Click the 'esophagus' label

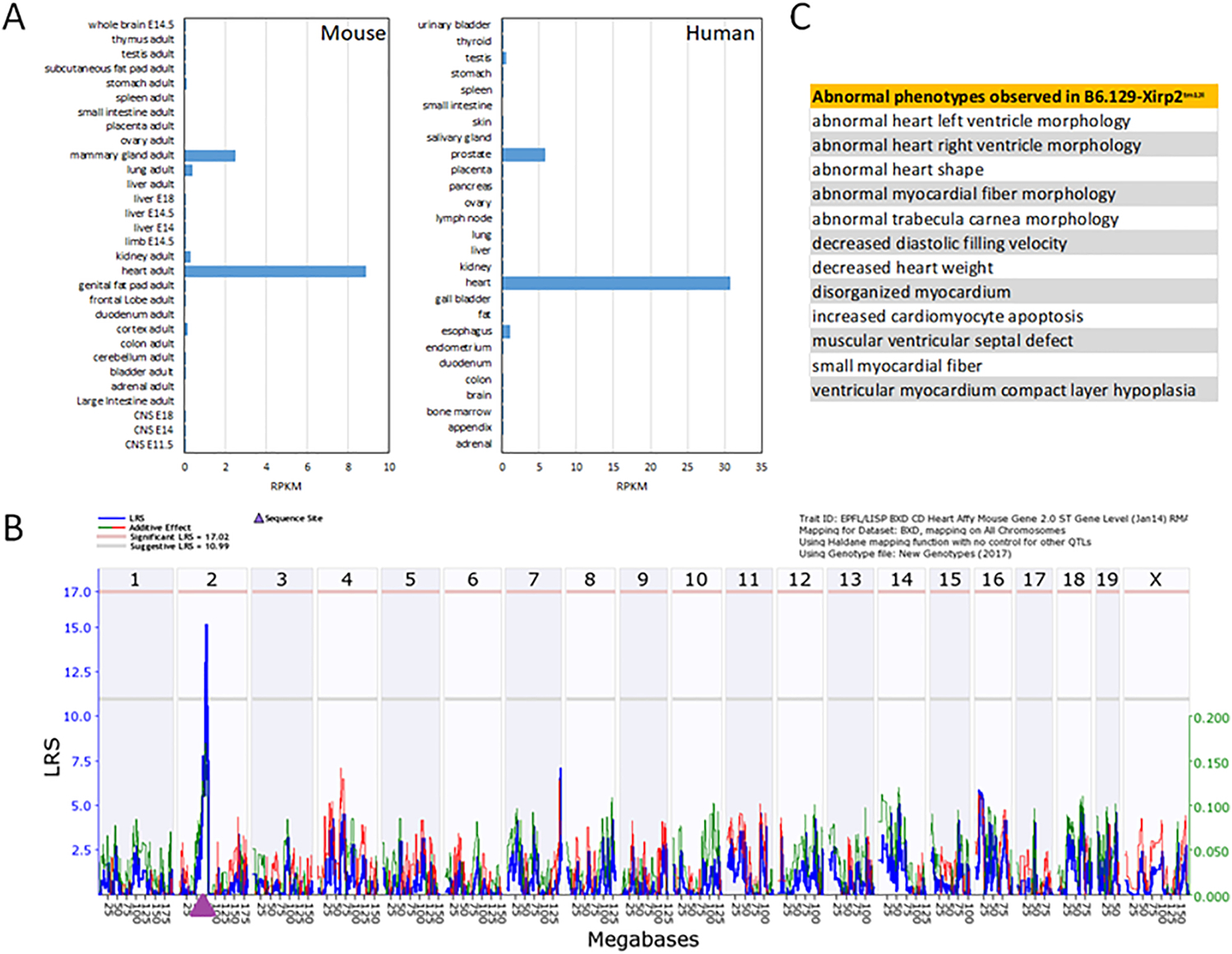coord(467,331)
